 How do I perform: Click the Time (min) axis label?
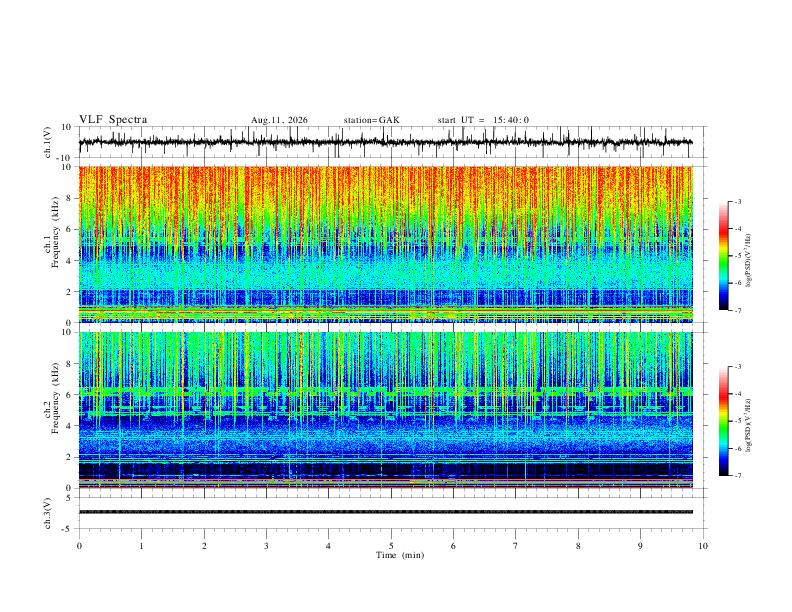(400, 555)
